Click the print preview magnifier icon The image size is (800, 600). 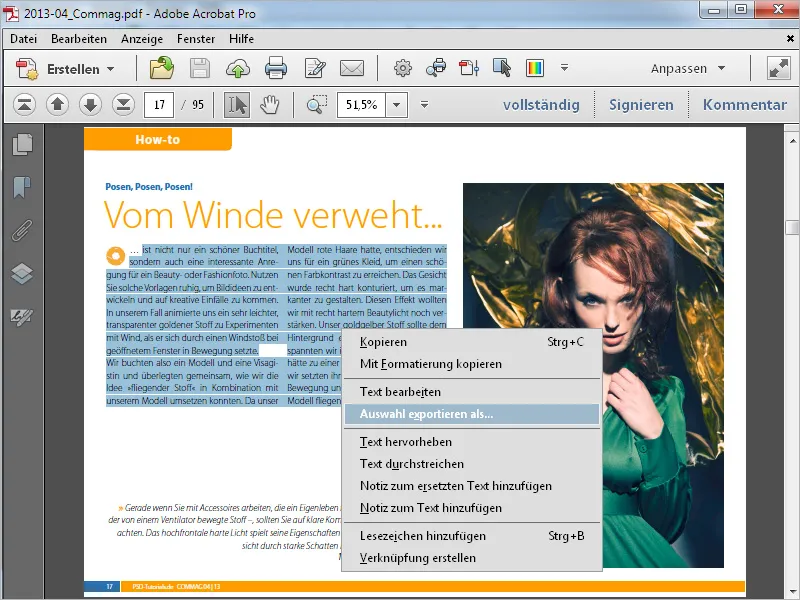point(436,68)
